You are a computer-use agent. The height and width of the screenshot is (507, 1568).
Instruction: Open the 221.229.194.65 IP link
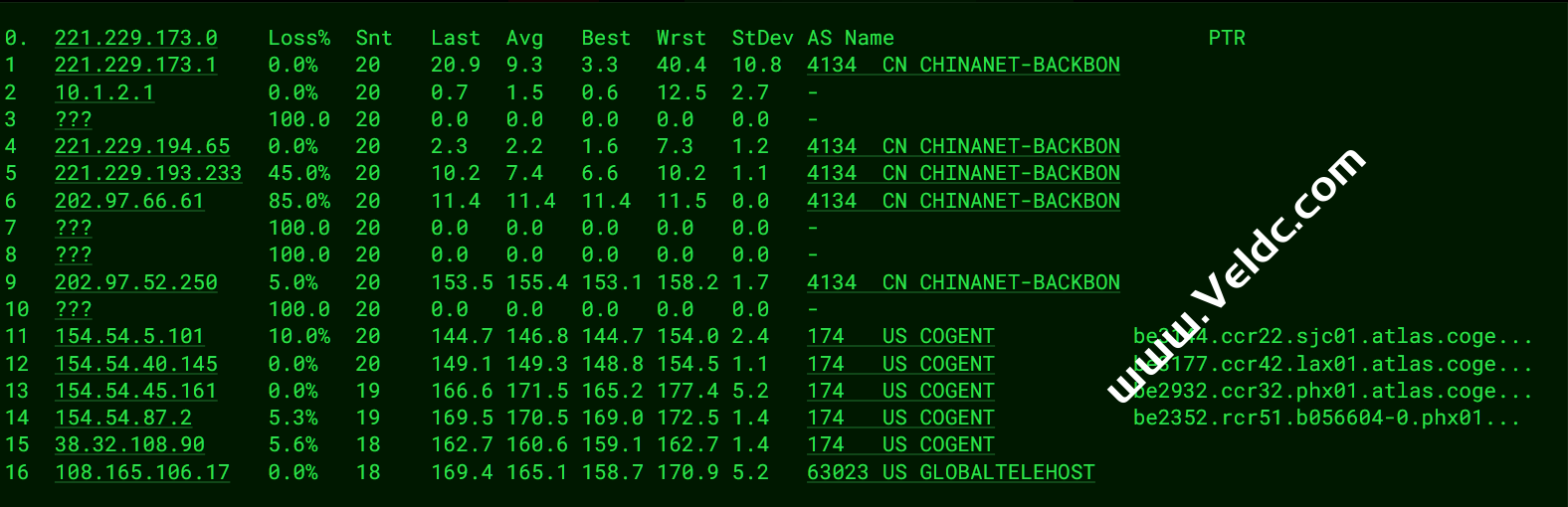(142, 146)
